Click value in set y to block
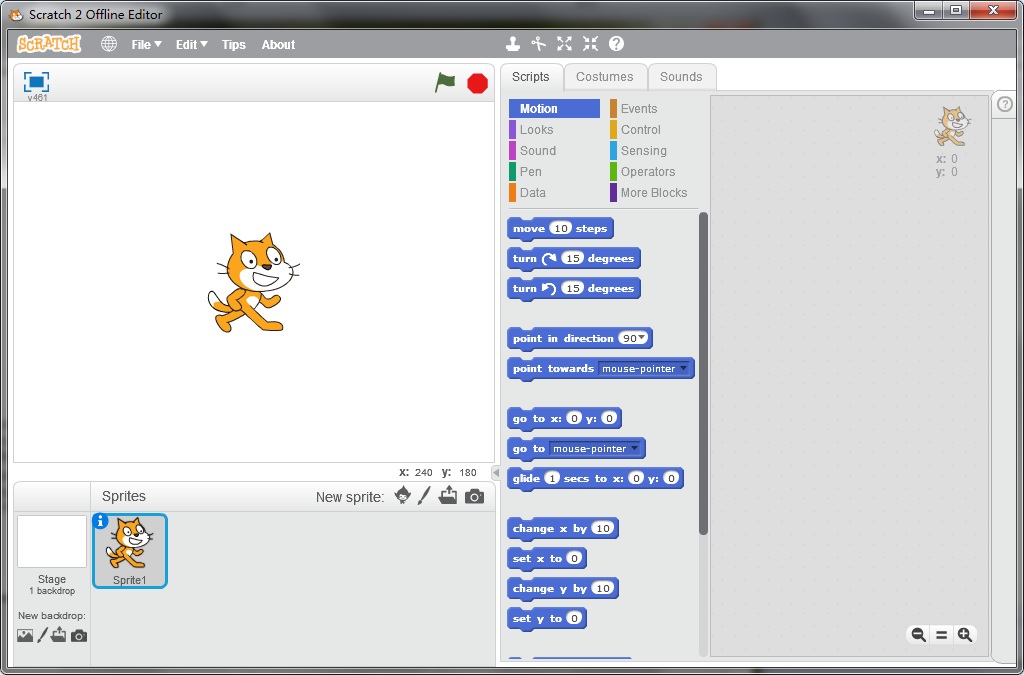 click(574, 618)
